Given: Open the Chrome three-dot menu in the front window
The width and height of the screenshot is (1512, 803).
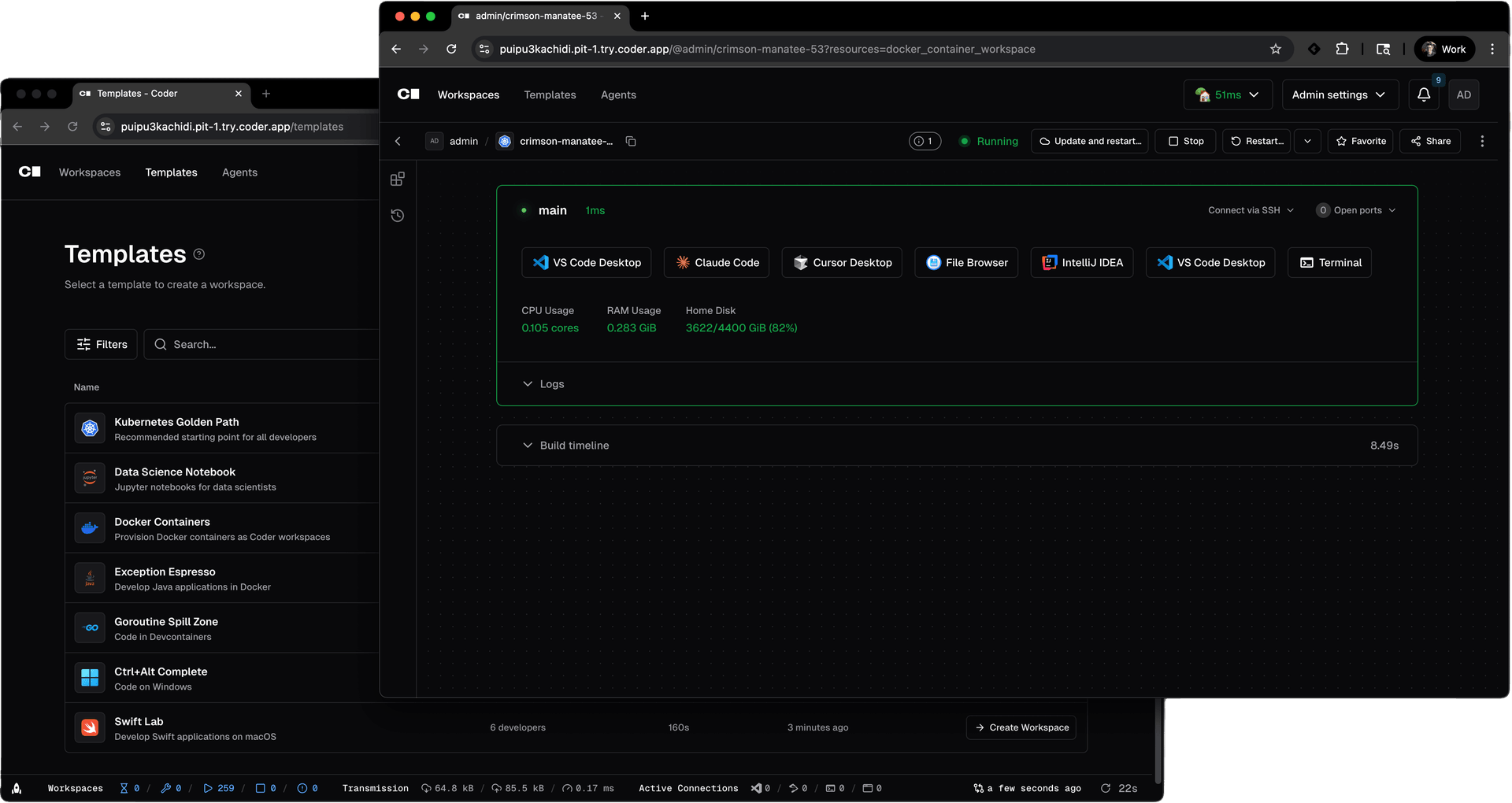Looking at the screenshot, I should pos(1492,49).
